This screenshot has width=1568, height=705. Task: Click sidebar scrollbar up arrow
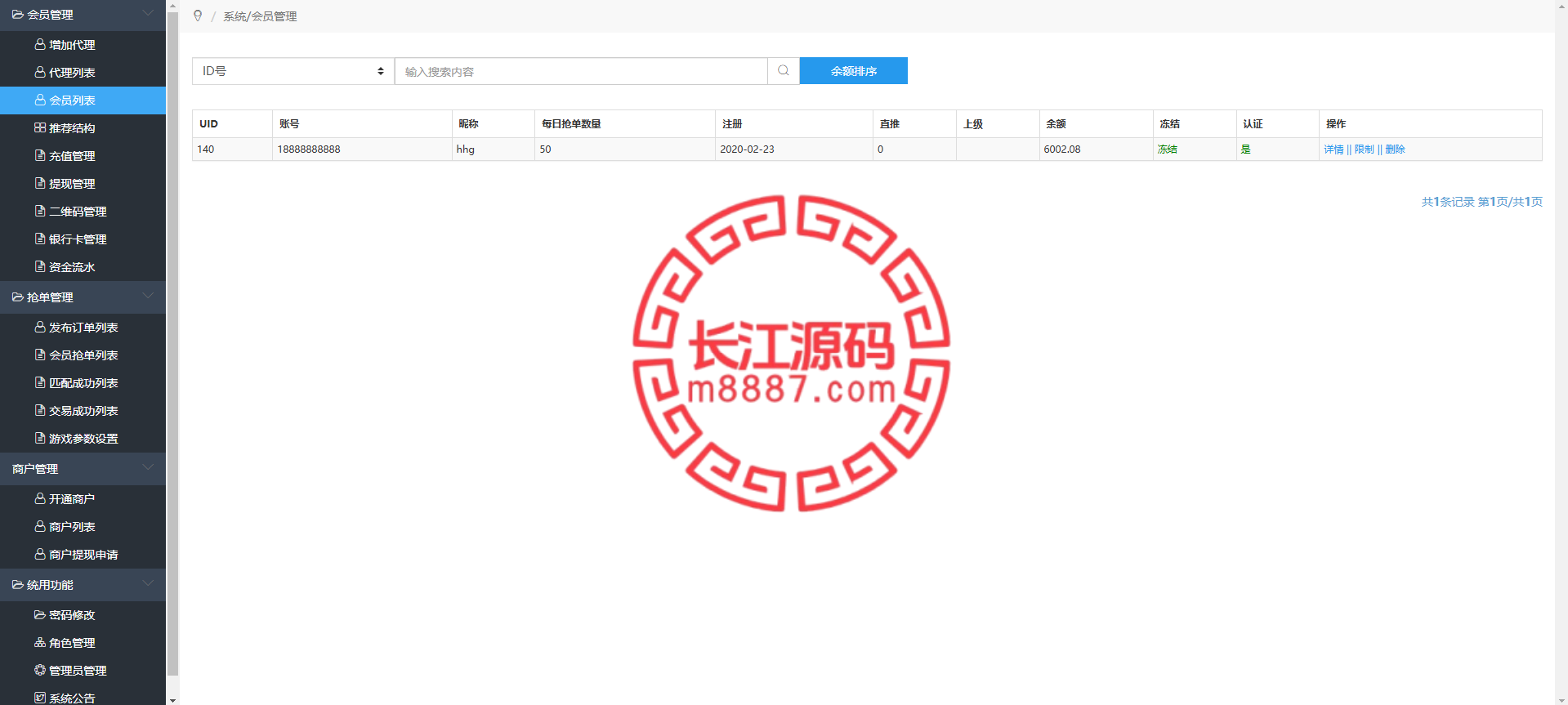tap(172, 5)
